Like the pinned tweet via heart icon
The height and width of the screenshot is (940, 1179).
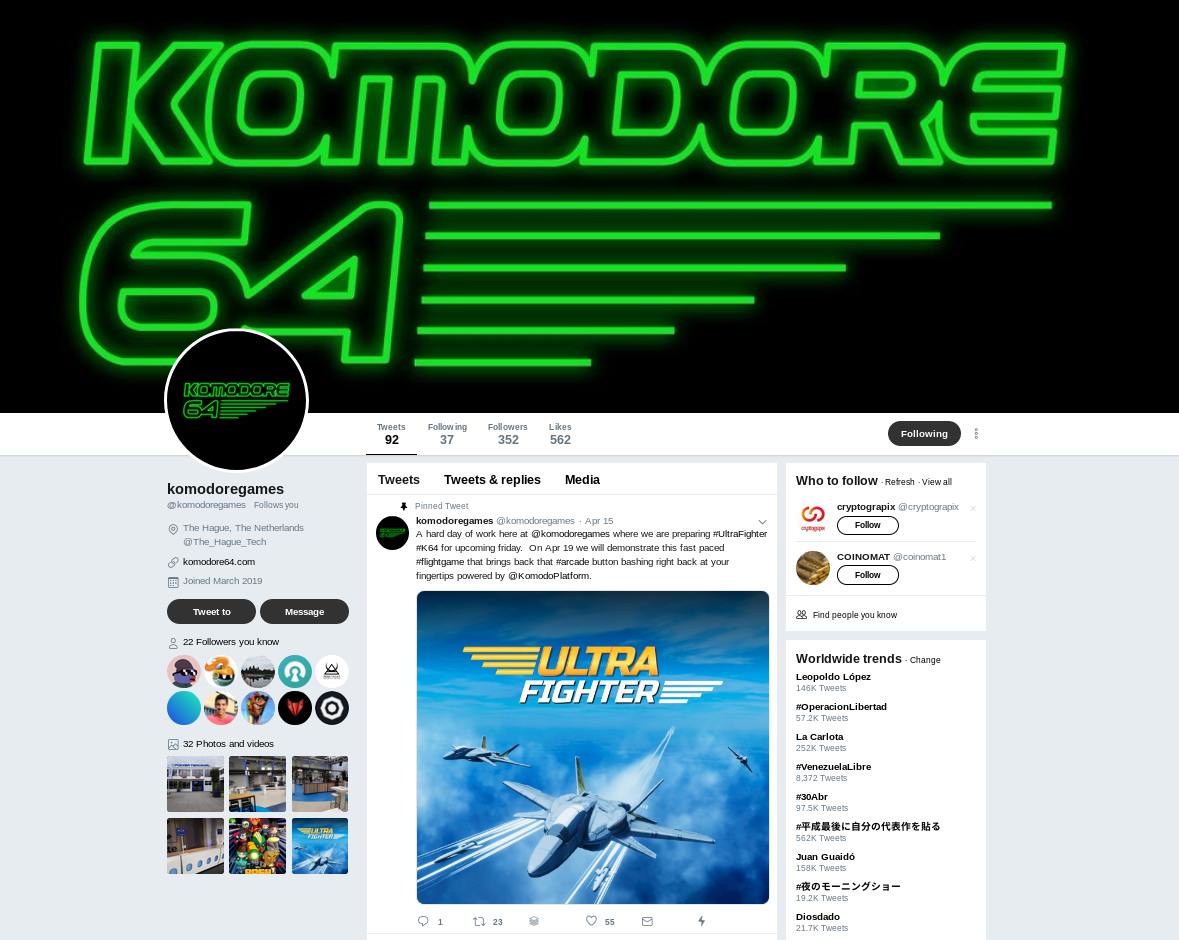(592, 920)
